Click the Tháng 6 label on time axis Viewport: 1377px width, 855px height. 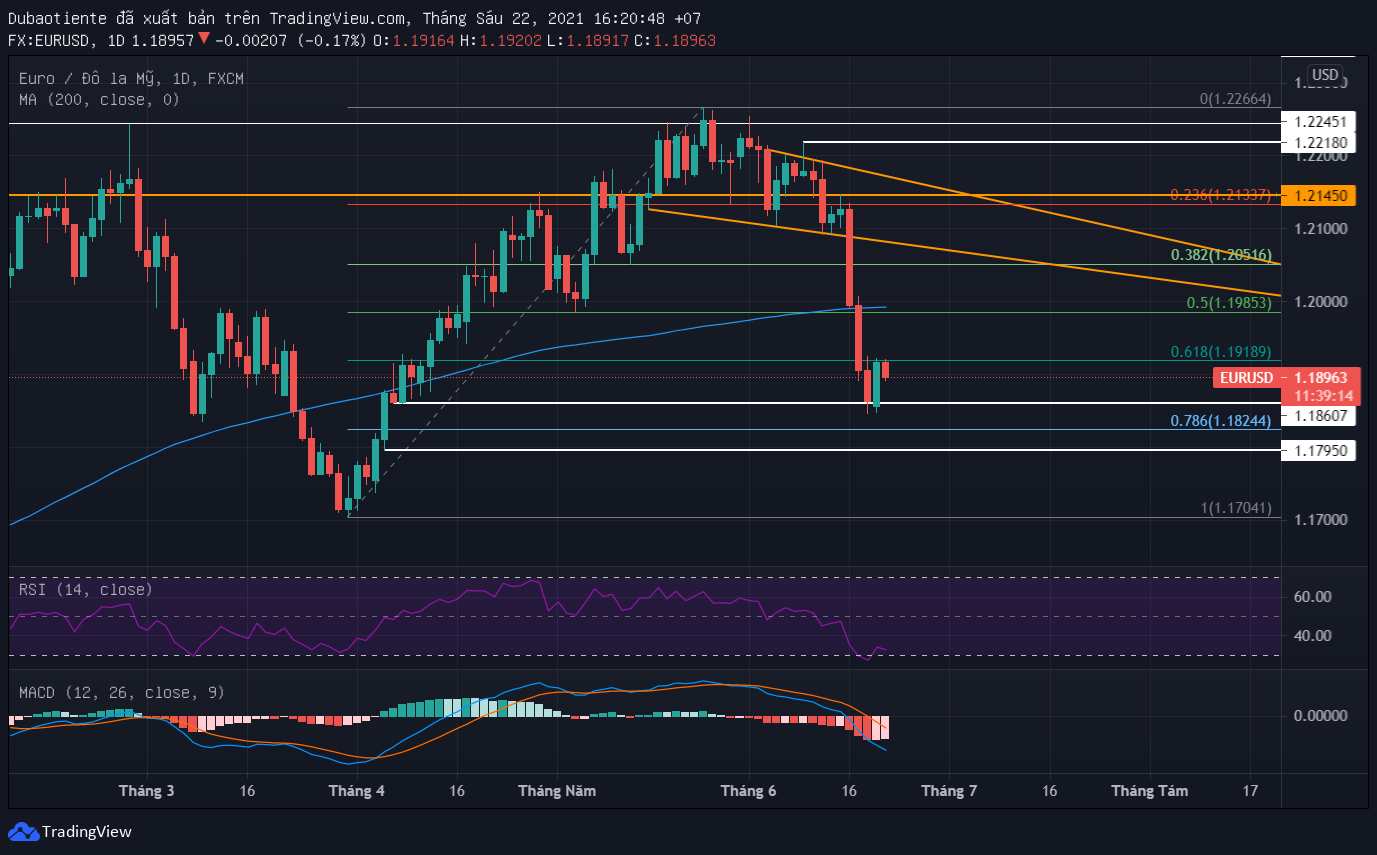[749, 791]
